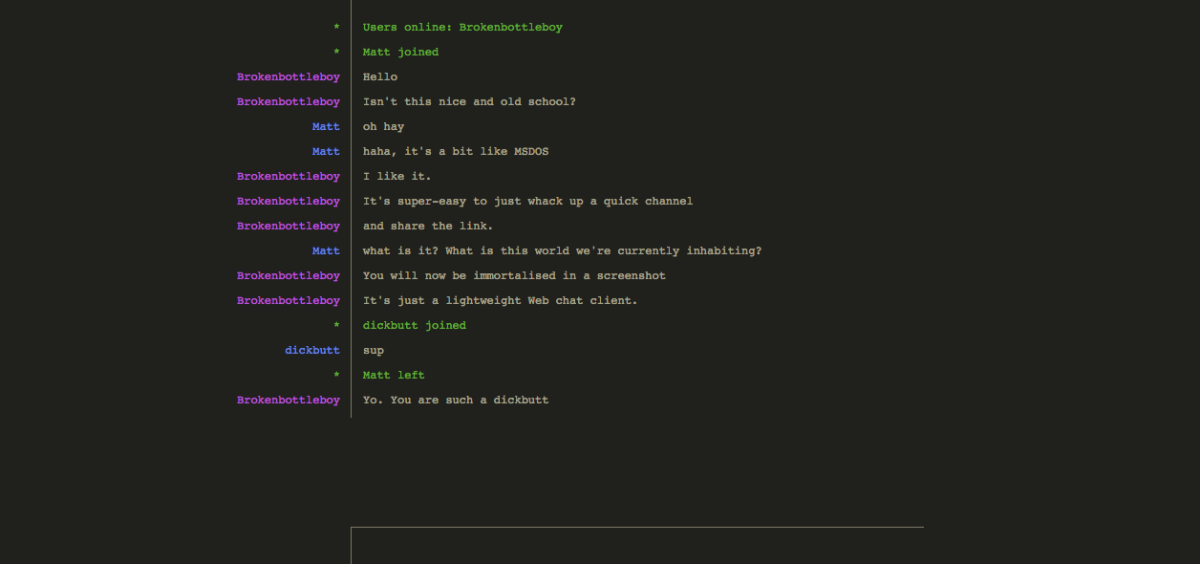Click the message "It's just a lightweight Web chat client."
The height and width of the screenshot is (564, 1200).
[x=500, y=301]
